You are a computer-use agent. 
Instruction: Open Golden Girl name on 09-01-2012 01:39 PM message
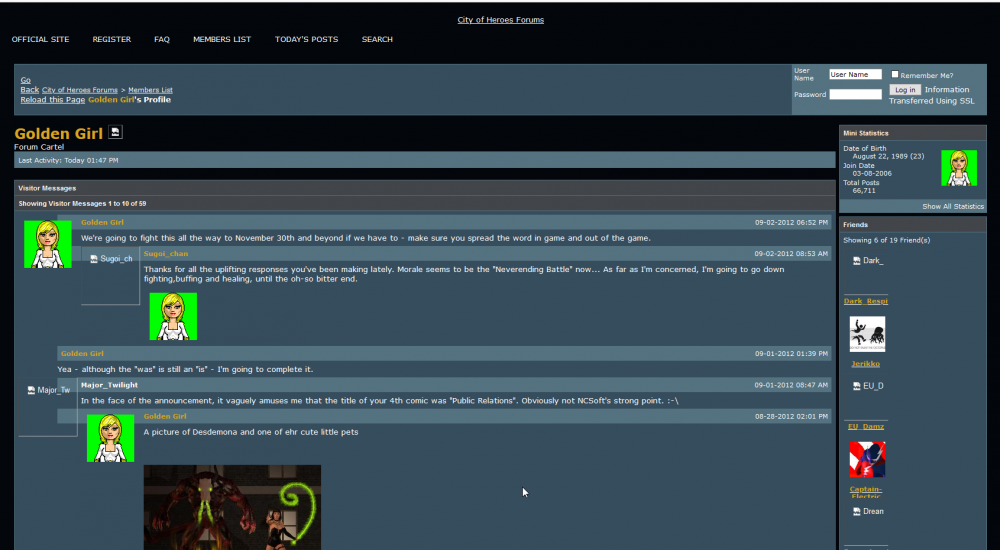pyautogui.click(x=82, y=353)
